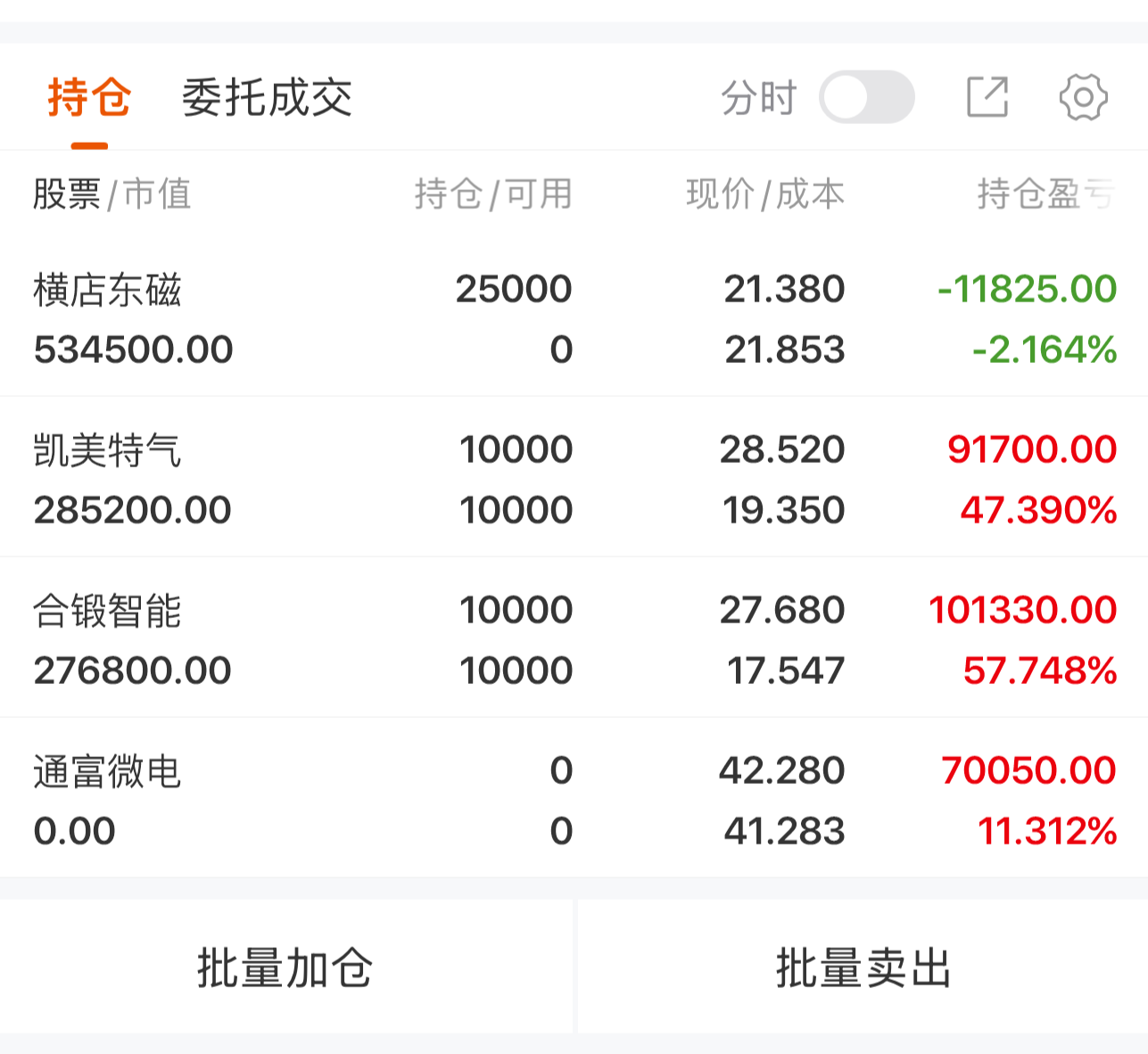Click 横店东磁 loss amount -11825.00
Screen dimensions: 1148x1054
tap(1027, 289)
